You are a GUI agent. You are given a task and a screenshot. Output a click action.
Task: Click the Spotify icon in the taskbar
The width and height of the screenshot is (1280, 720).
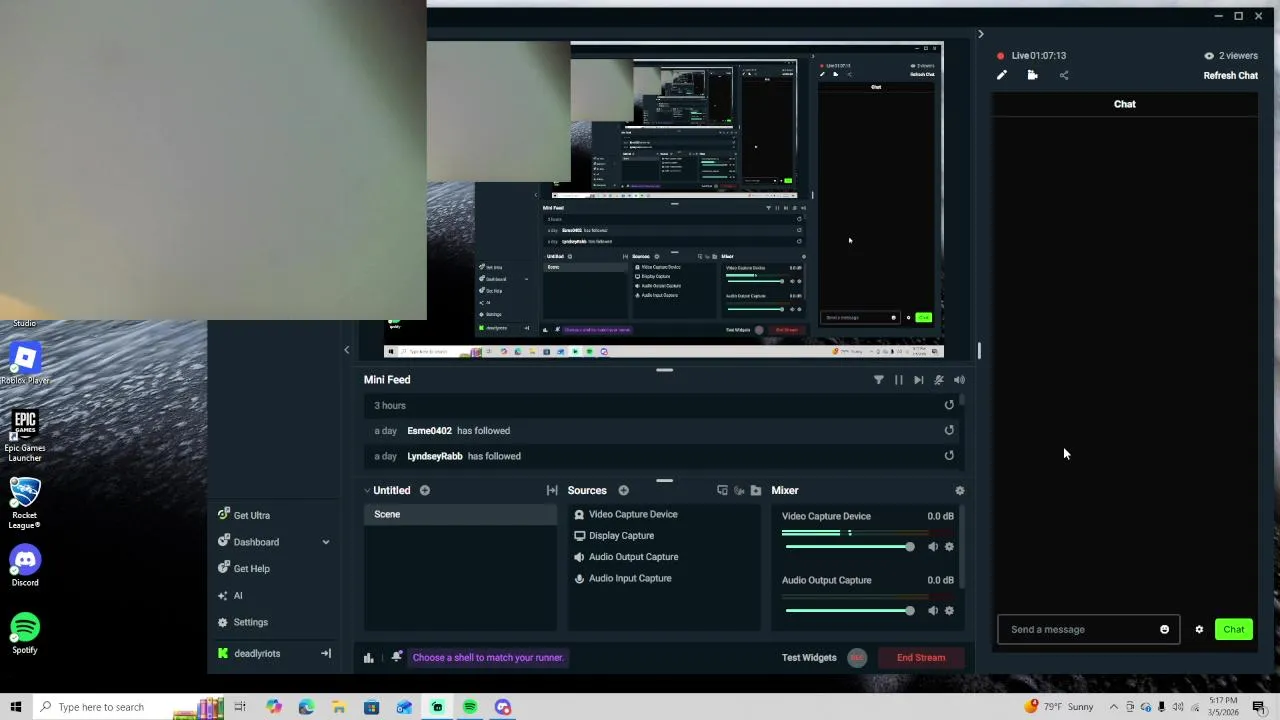(x=470, y=707)
